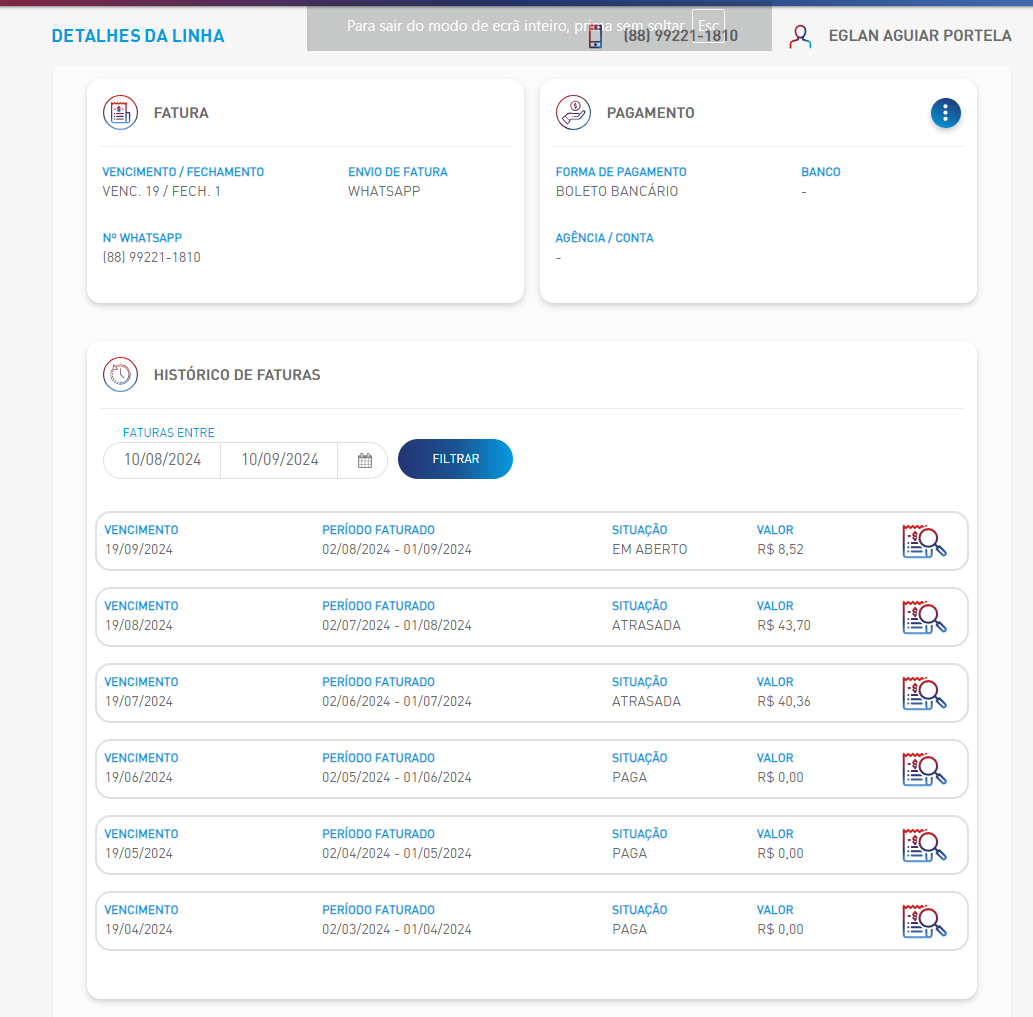The image size is (1033, 1017).
Task: Open payment options three-dot menu
Action: [945, 113]
